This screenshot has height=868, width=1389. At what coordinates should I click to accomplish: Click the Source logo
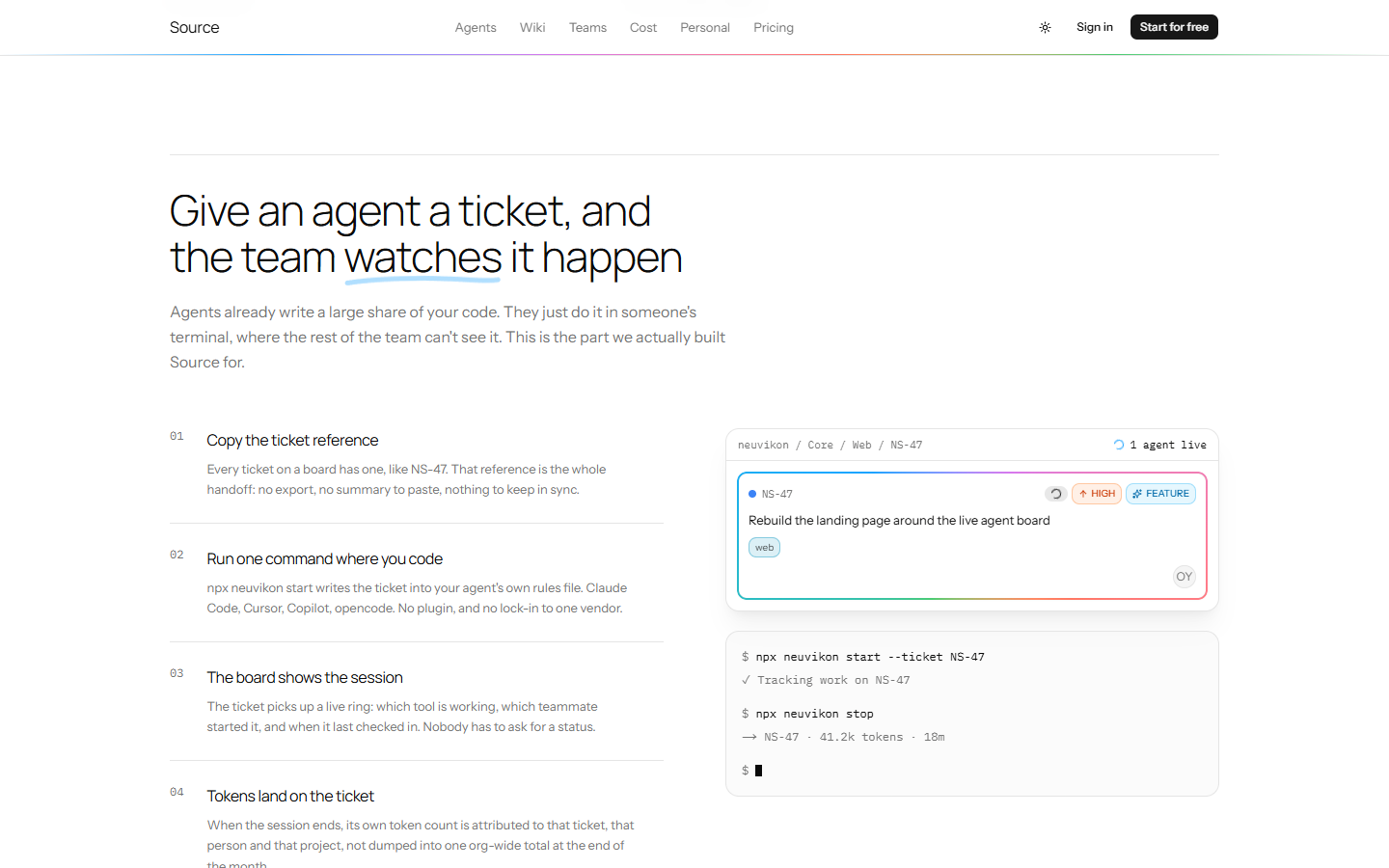click(194, 27)
